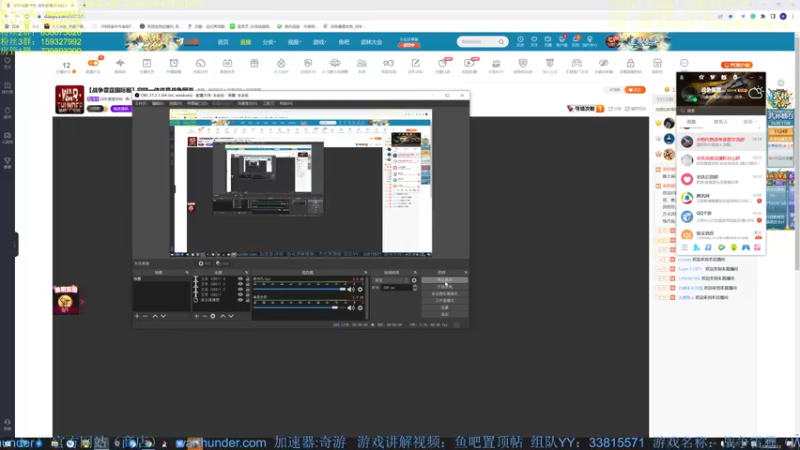The image size is (800, 450).
Task: Switch to 消息 messages tab in QQ
Action: click(x=691, y=122)
